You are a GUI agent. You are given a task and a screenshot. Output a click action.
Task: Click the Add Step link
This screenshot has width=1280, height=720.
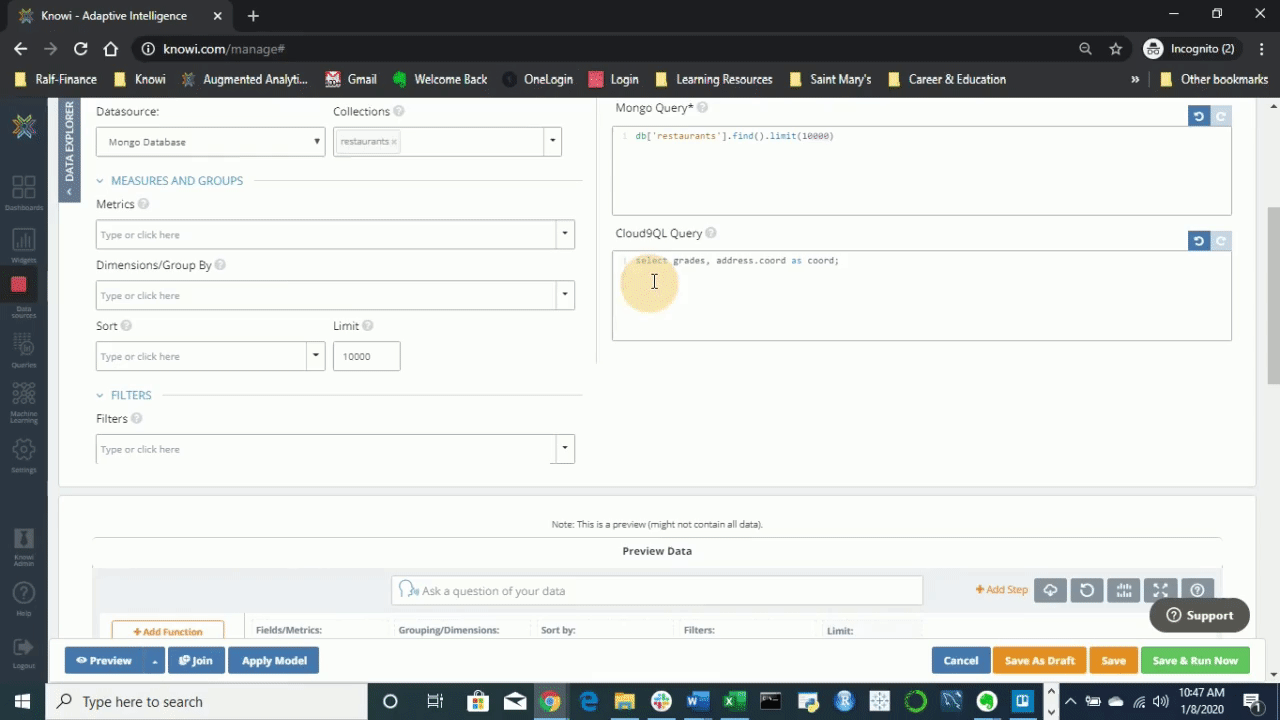tap(1002, 590)
